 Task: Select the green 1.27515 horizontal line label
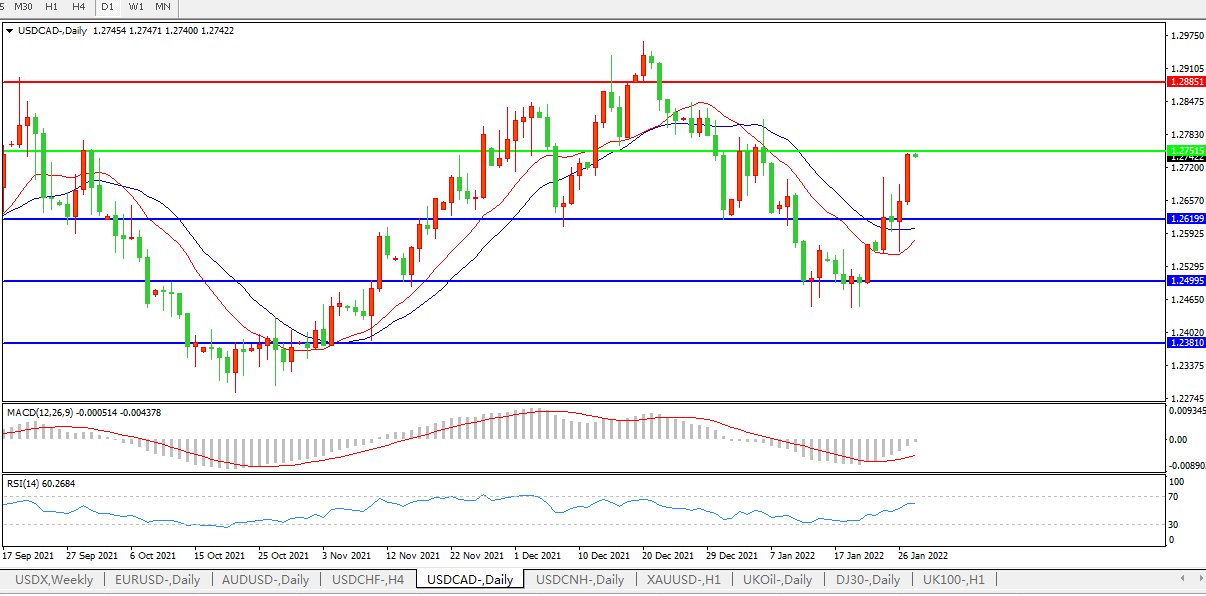tap(1186, 150)
